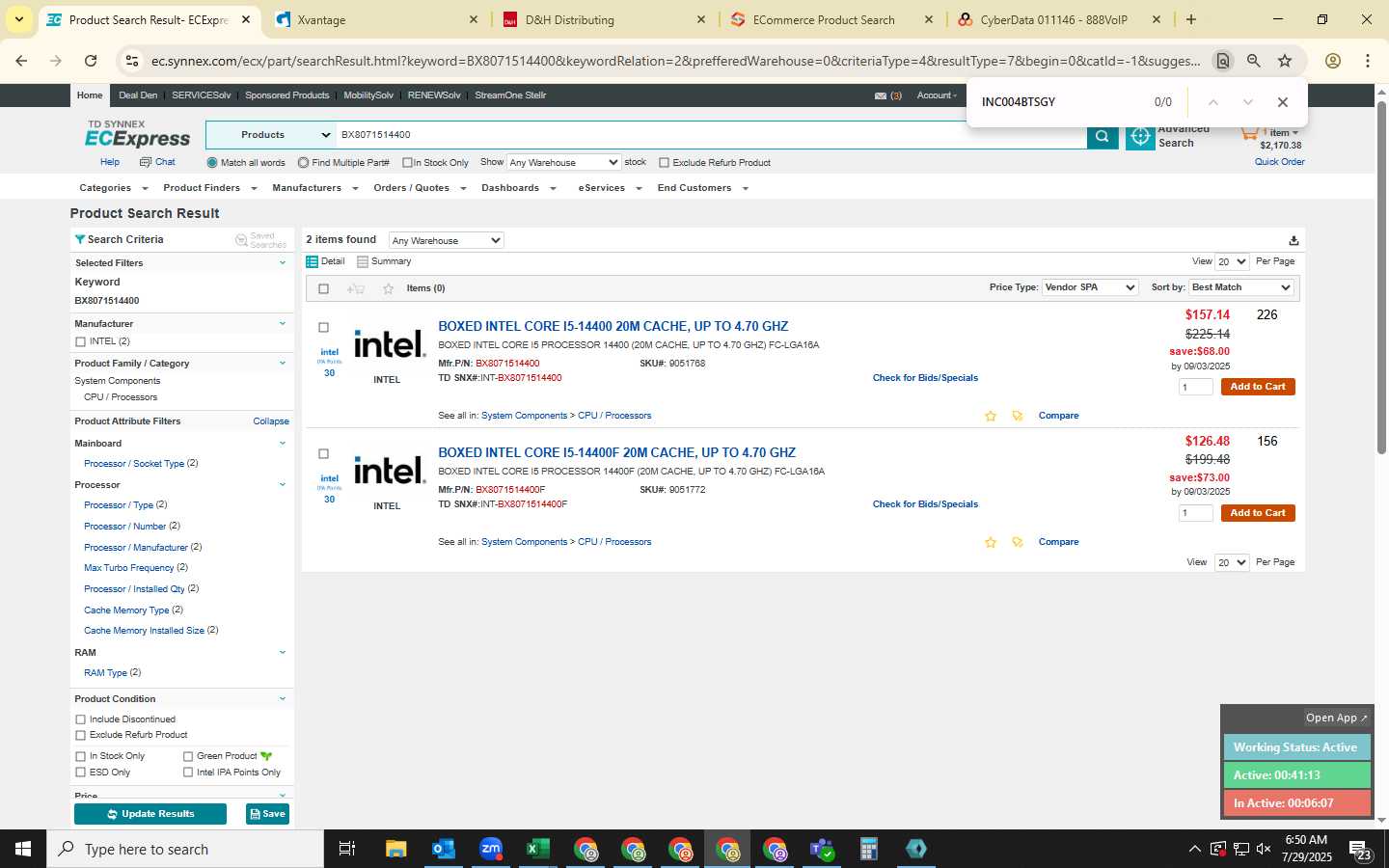
Task: Click quantity field for I5-14400
Action: 1196,387
